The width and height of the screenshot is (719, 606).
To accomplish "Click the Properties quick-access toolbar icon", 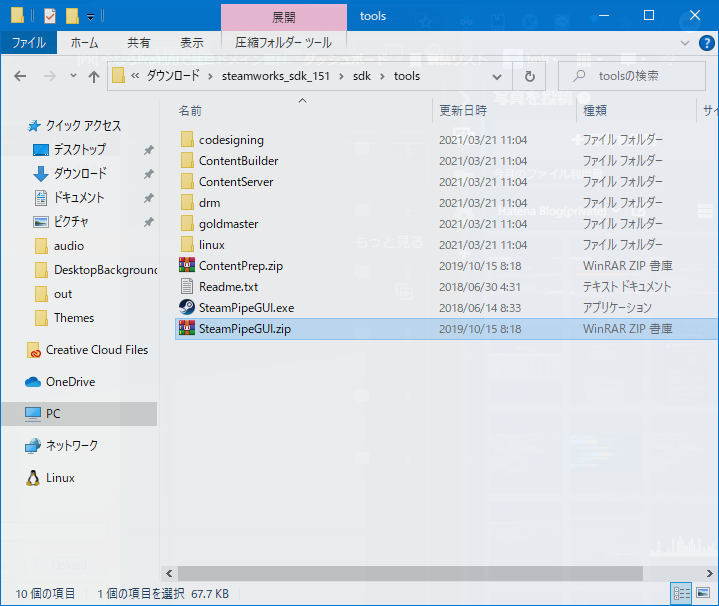I will [50, 16].
